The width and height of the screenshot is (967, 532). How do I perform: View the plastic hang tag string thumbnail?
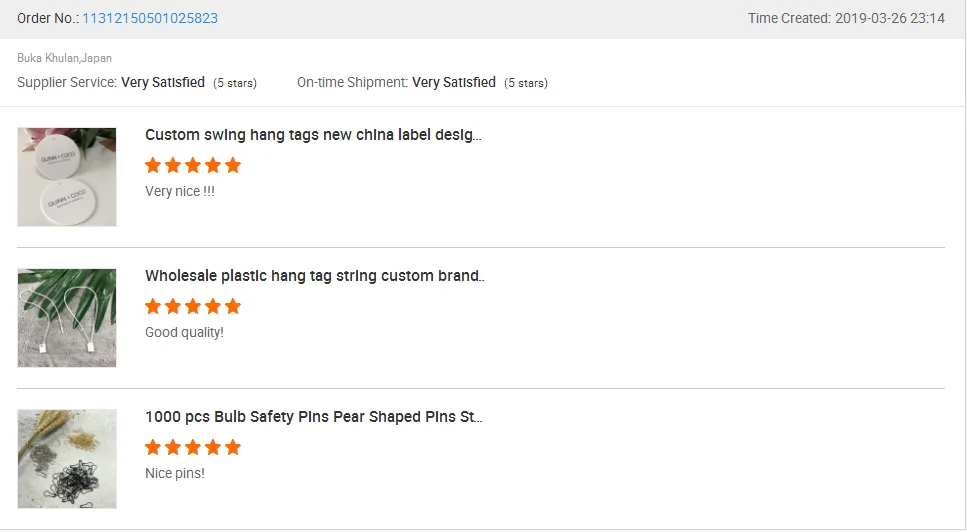coord(67,318)
